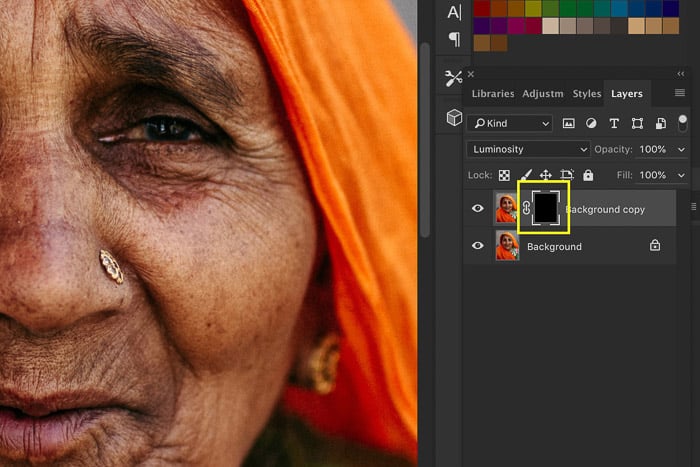Viewport: 700px width, 467px height.
Task: Click the canvas vertical scrollbar thumb
Action: 425,139
